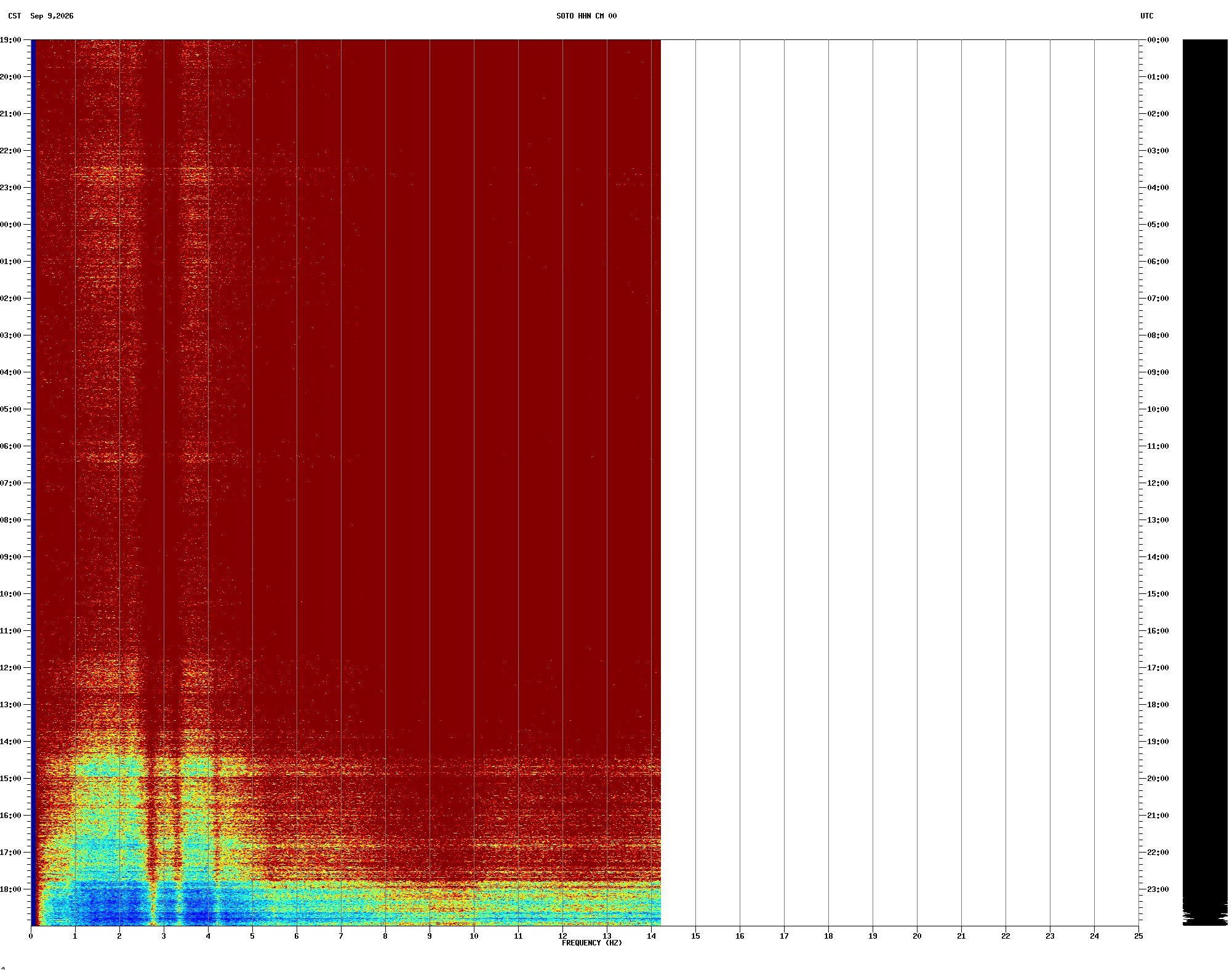Viewport: 1232px width, 975px height.
Task: Click the FREQUENCY (HZ) axis label
Action: (592, 943)
